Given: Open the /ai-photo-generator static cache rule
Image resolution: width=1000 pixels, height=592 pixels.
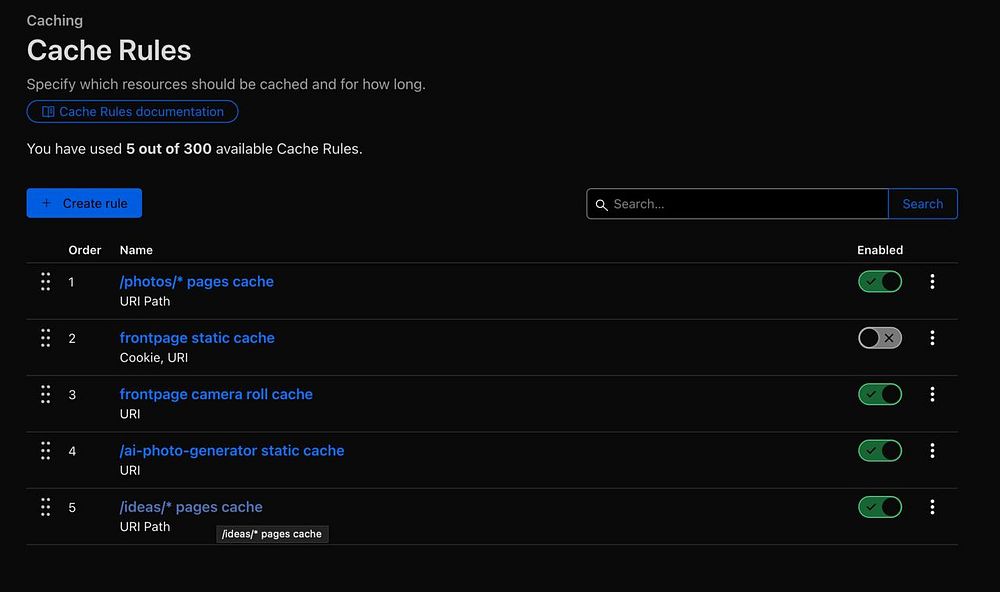Looking at the screenshot, I should (x=232, y=451).
